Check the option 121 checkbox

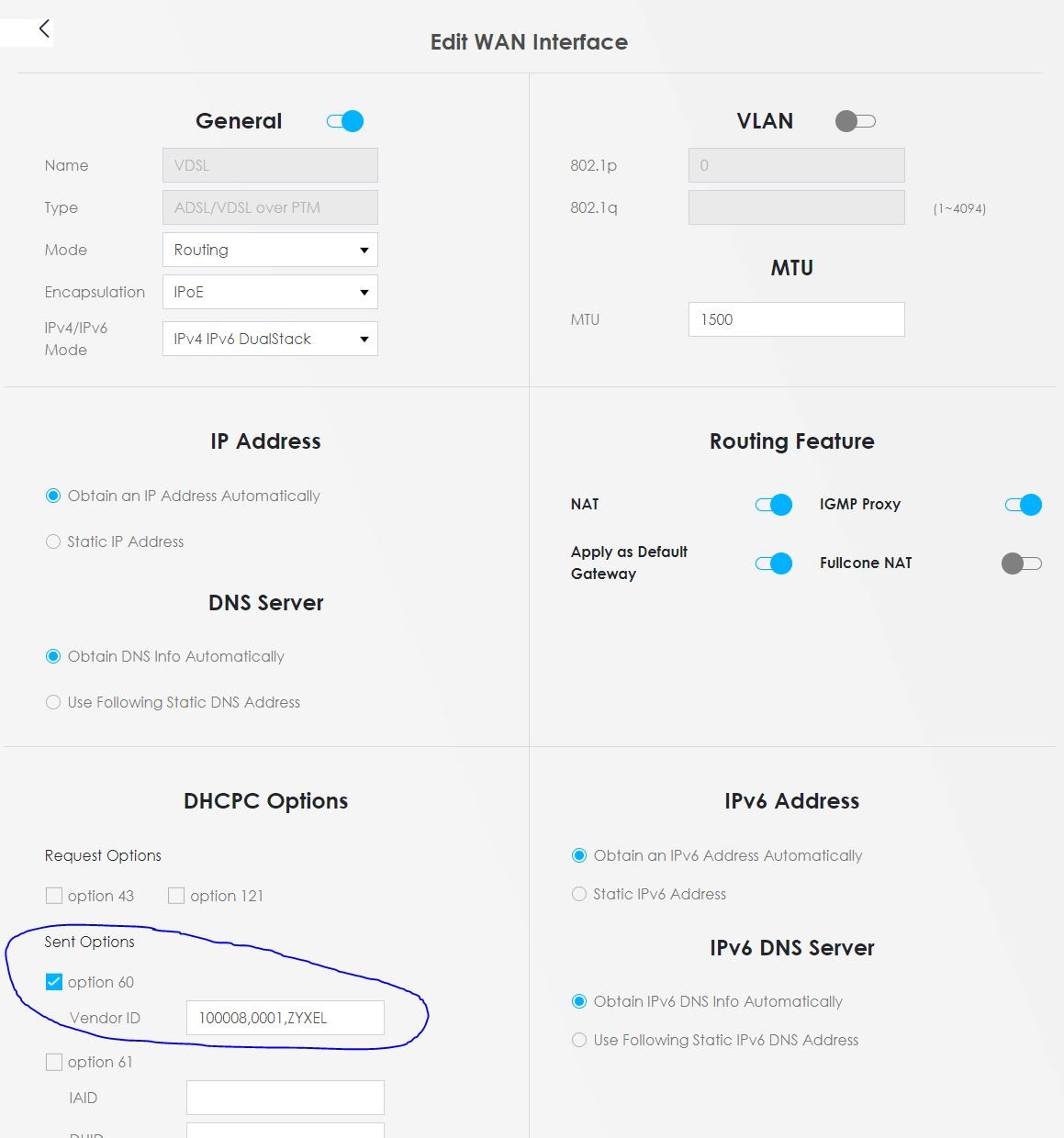(176, 896)
